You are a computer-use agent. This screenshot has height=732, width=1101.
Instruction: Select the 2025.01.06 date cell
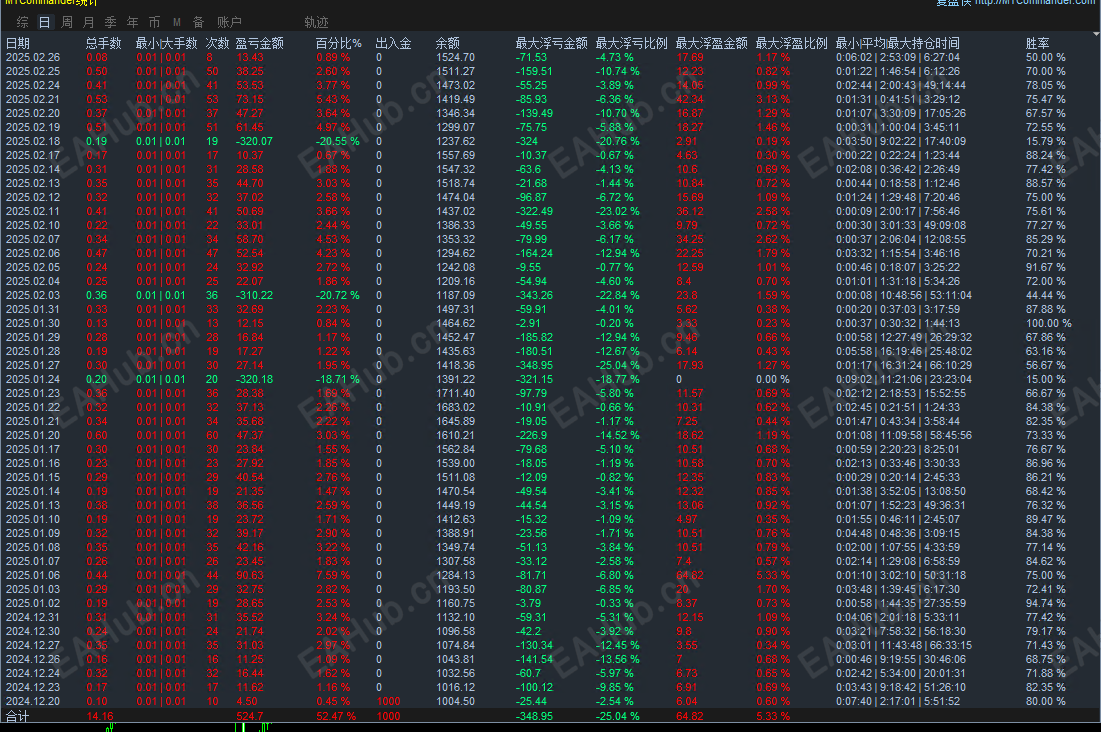33,575
